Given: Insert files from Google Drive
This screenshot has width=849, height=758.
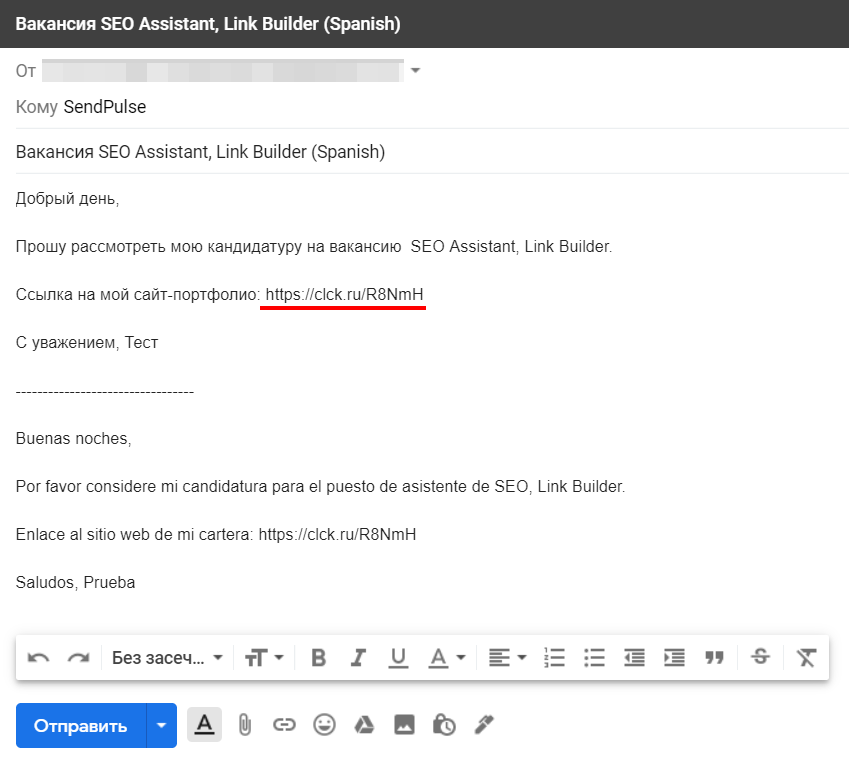Looking at the screenshot, I should tap(364, 724).
